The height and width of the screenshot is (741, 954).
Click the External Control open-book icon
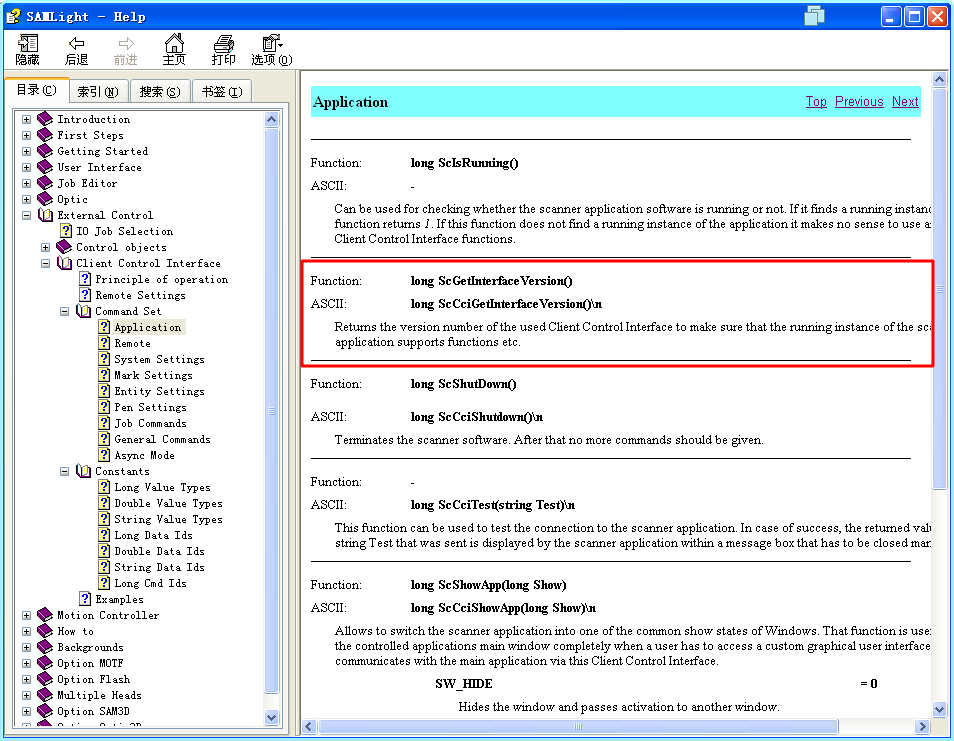click(x=45, y=215)
